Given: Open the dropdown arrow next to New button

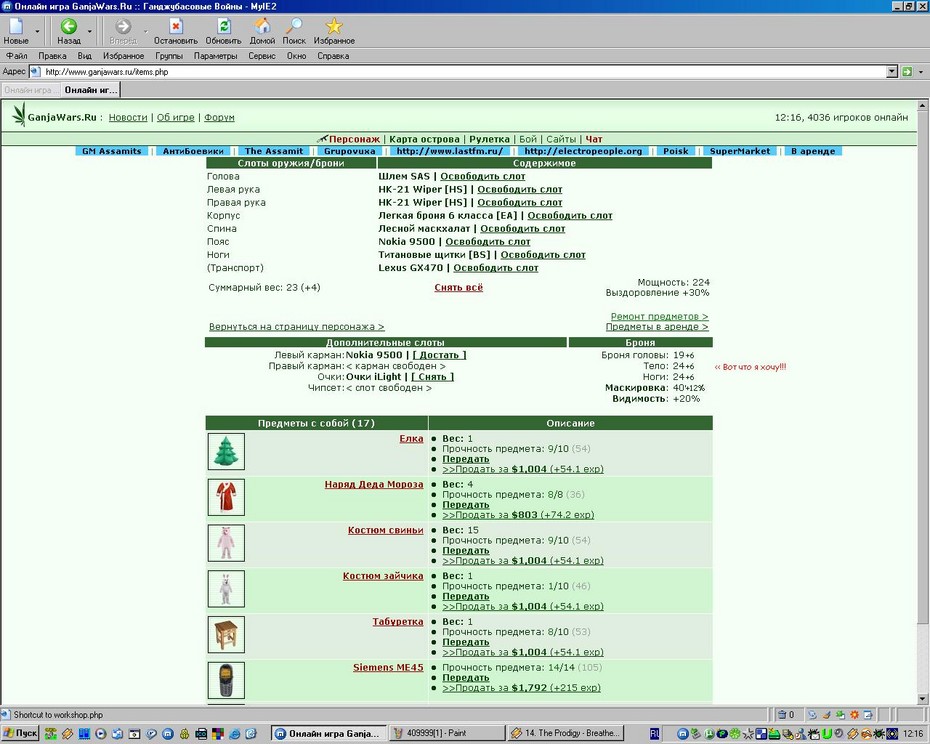Looking at the screenshot, I should click(x=37, y=31).
